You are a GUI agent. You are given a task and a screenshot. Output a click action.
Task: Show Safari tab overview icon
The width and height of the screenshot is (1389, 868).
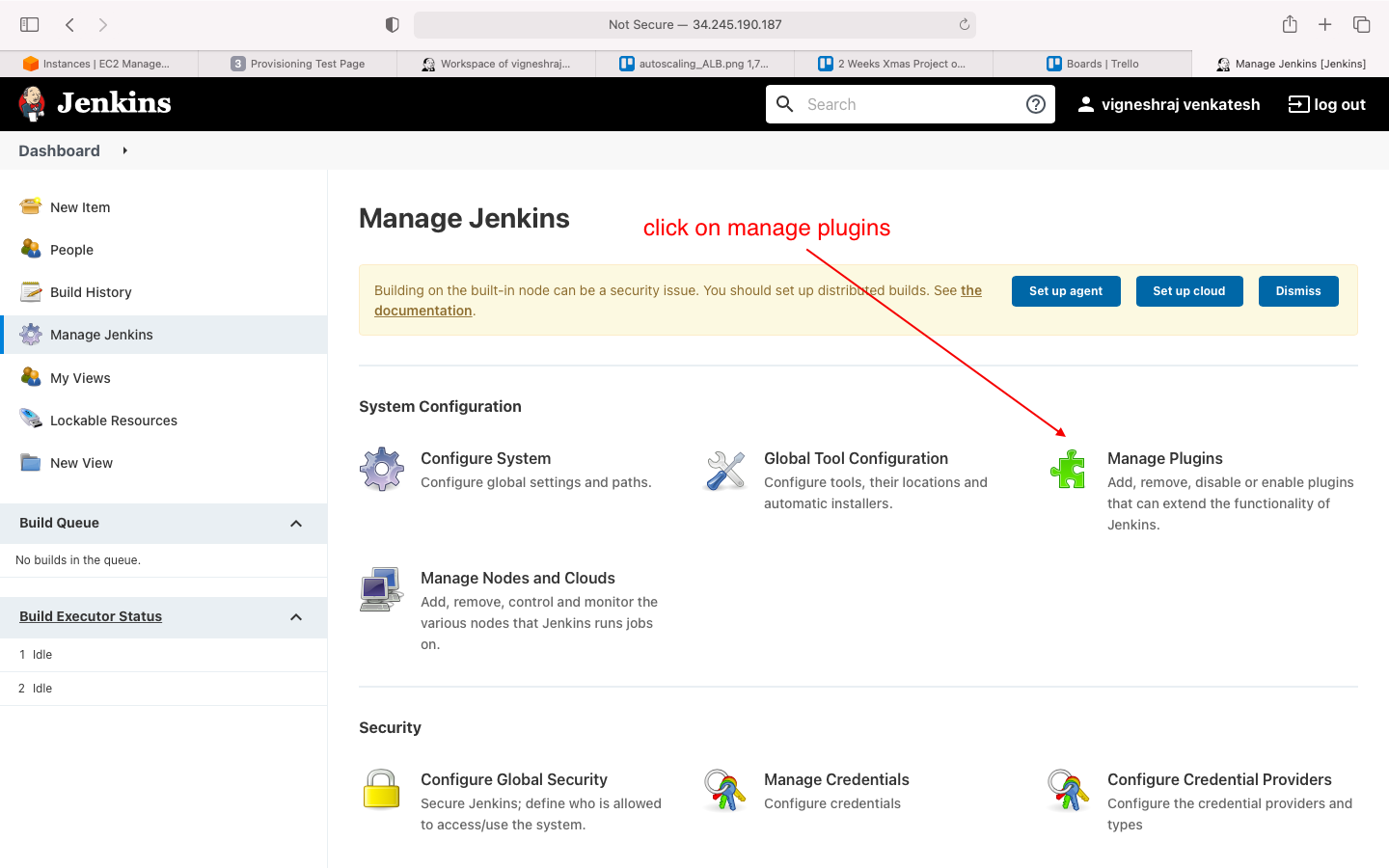[x=1361, y=24]
